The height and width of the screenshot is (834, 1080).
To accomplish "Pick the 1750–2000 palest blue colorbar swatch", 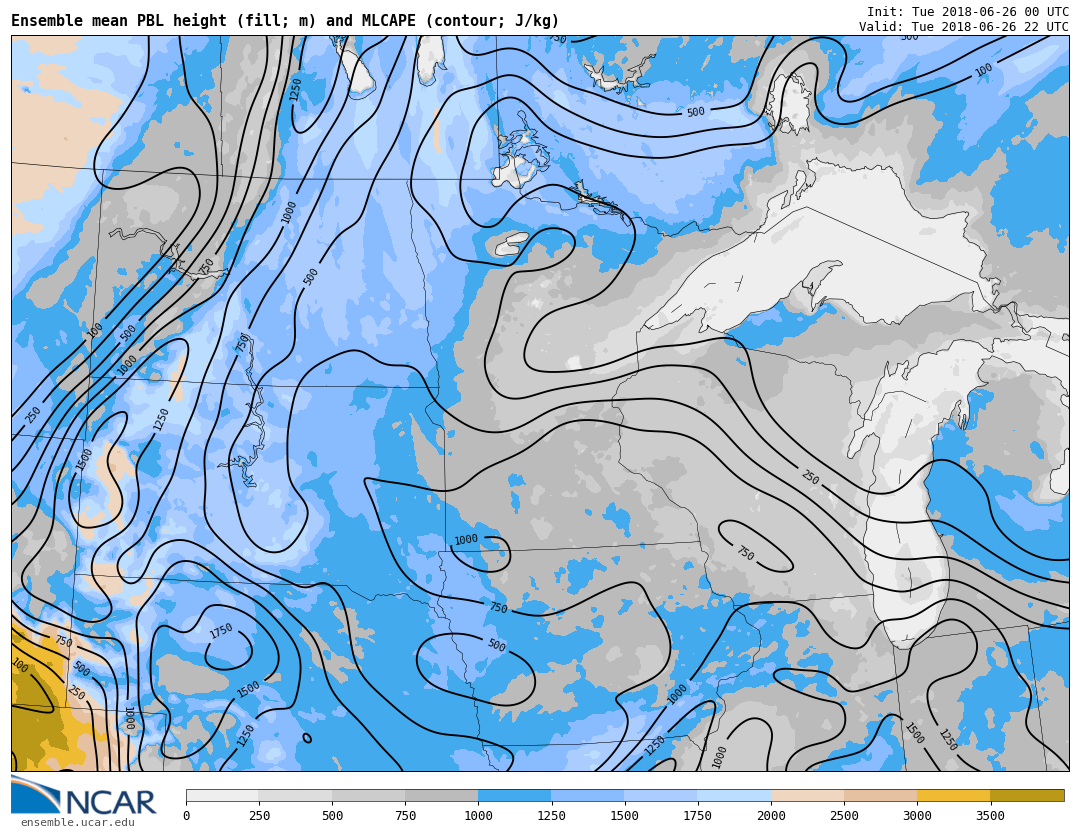I will [734, 796].
